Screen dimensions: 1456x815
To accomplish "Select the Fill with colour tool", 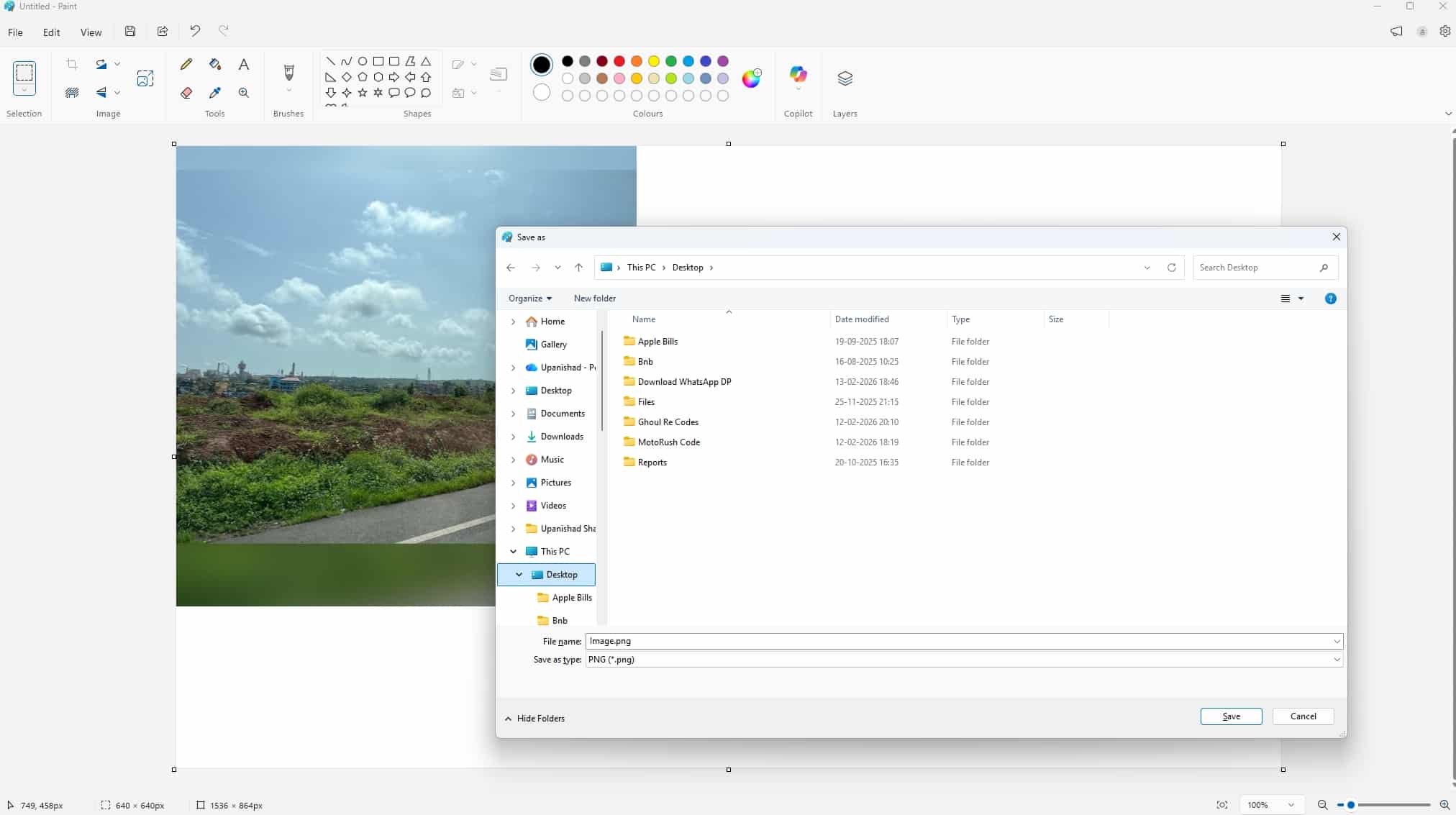I will pos(215,64).
